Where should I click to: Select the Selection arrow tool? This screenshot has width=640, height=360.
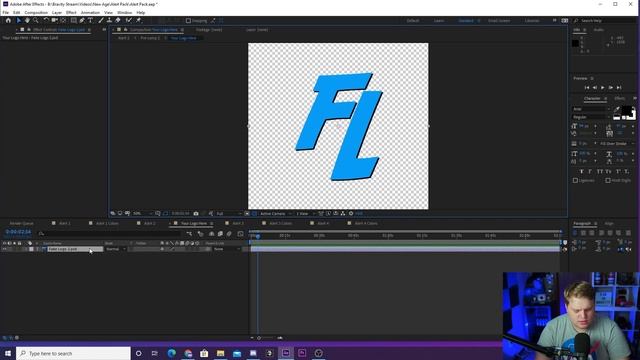point(18,20)
